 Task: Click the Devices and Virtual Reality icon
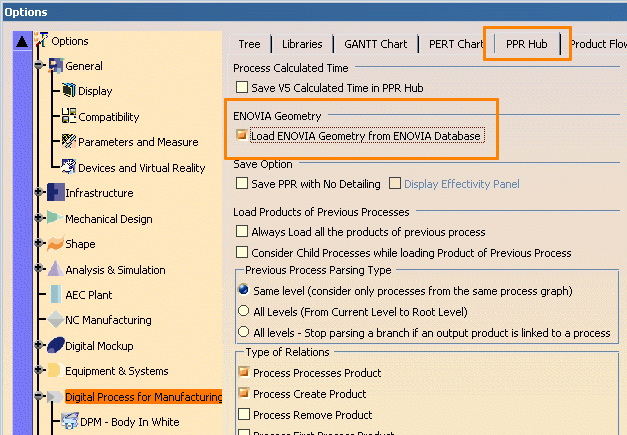click(69, 166)
